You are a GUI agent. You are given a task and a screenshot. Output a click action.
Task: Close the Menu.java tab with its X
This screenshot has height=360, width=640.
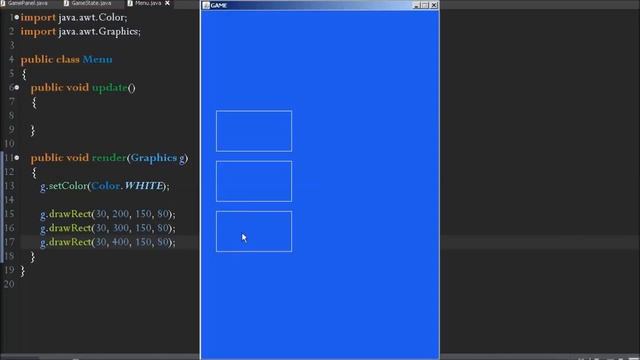(167, 3)
